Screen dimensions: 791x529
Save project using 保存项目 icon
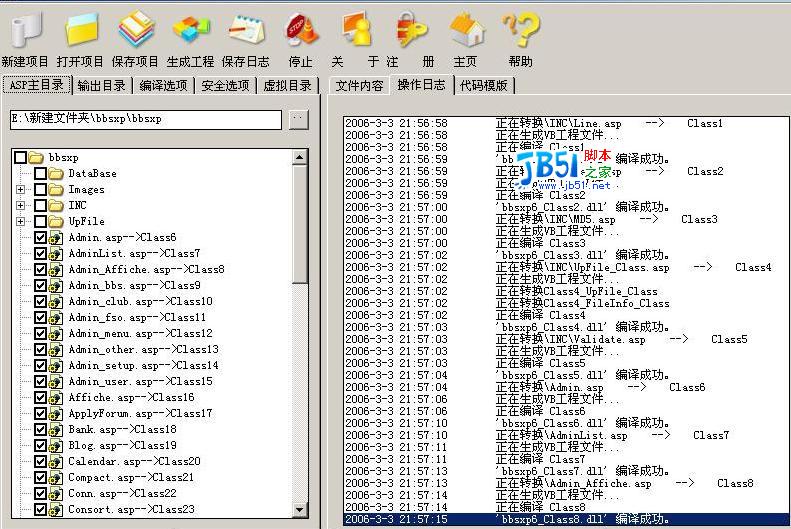click(x=136, y=29)
